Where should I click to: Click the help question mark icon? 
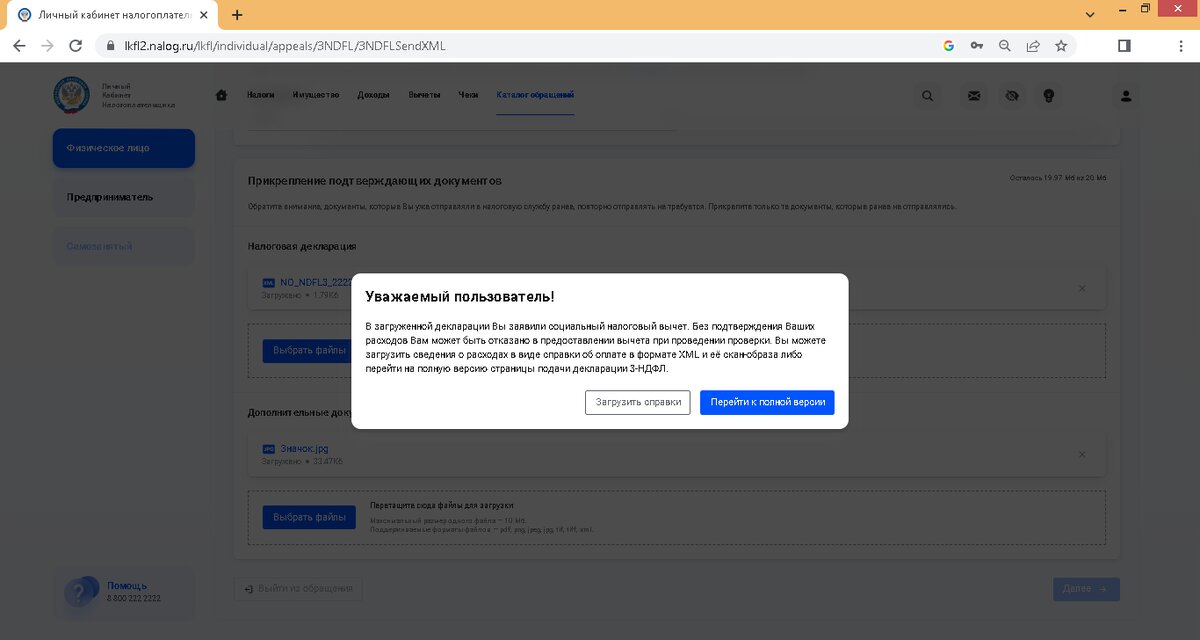[81, 592]
